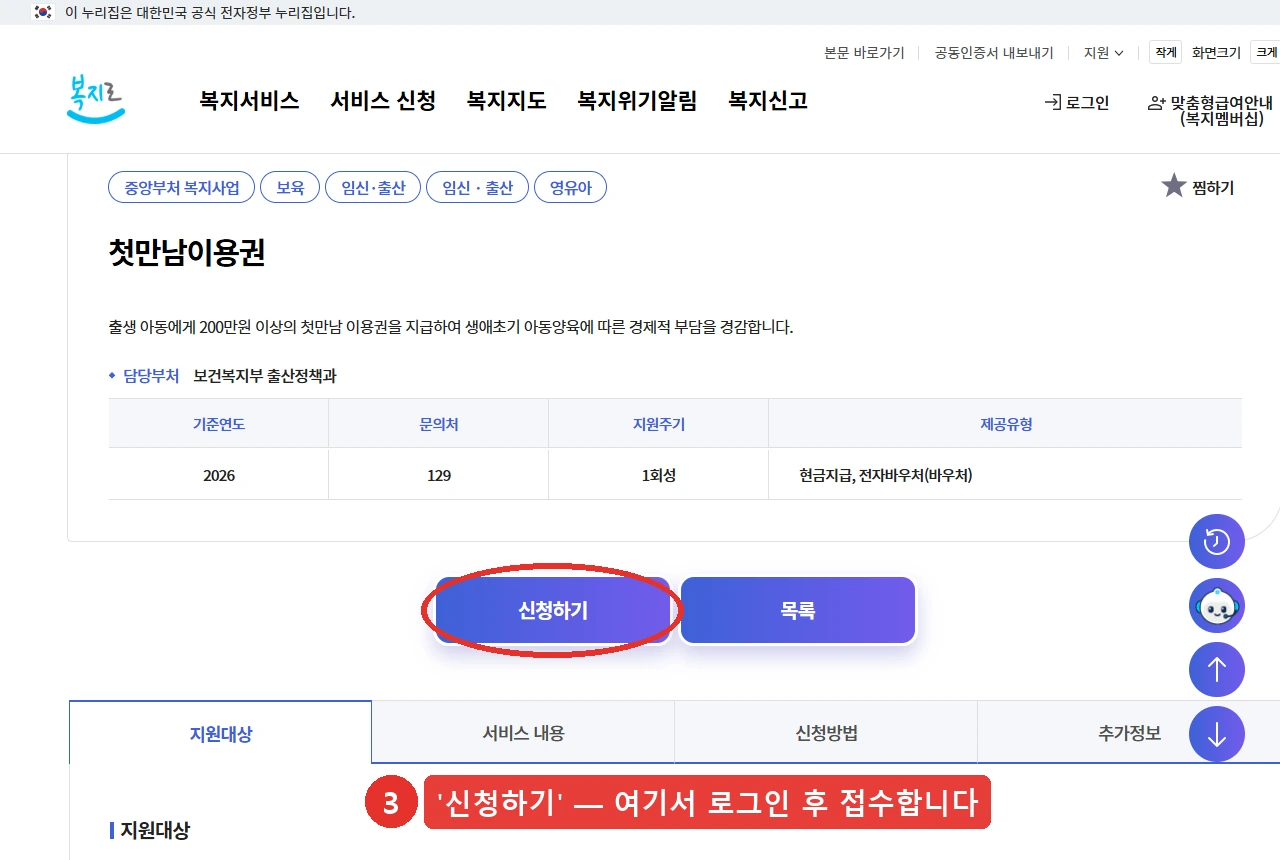Image resolution: width=1280 pixels, height=860 pixels.
Task: Click the 첫만남이용권 title text
Action: pos(187,253)
